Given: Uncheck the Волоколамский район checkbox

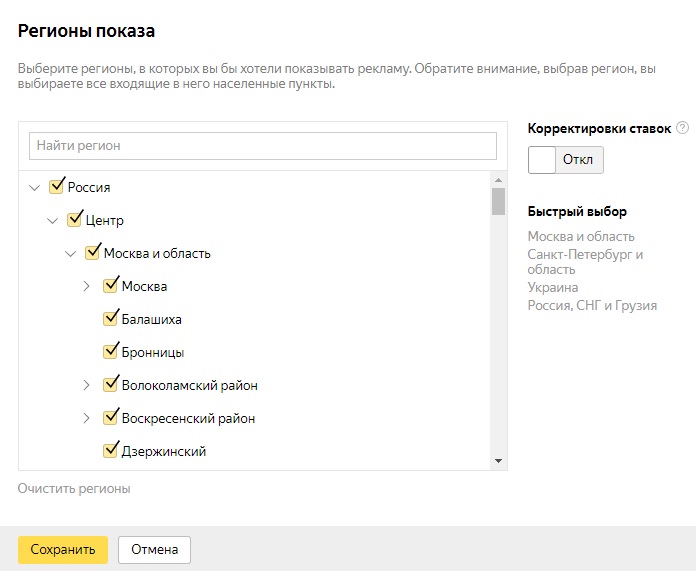Looking at the screenshot, I should 111,385.
